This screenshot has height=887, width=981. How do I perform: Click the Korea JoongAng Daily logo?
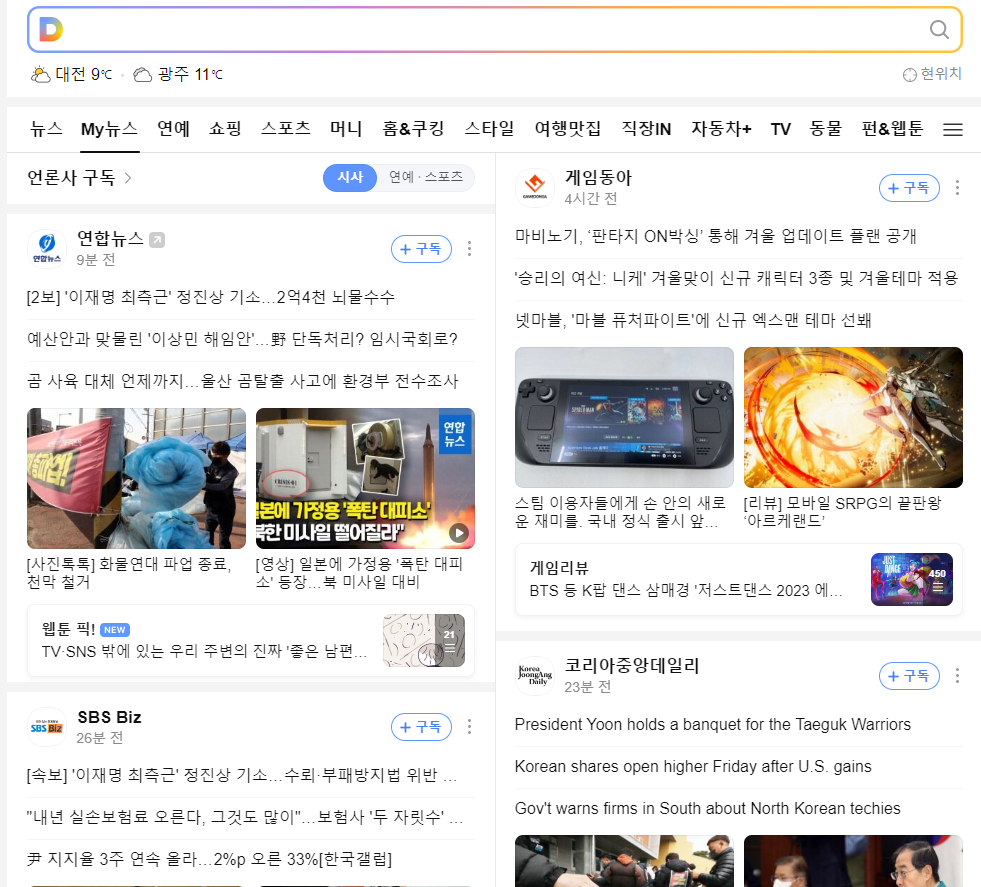coord(535,676)
